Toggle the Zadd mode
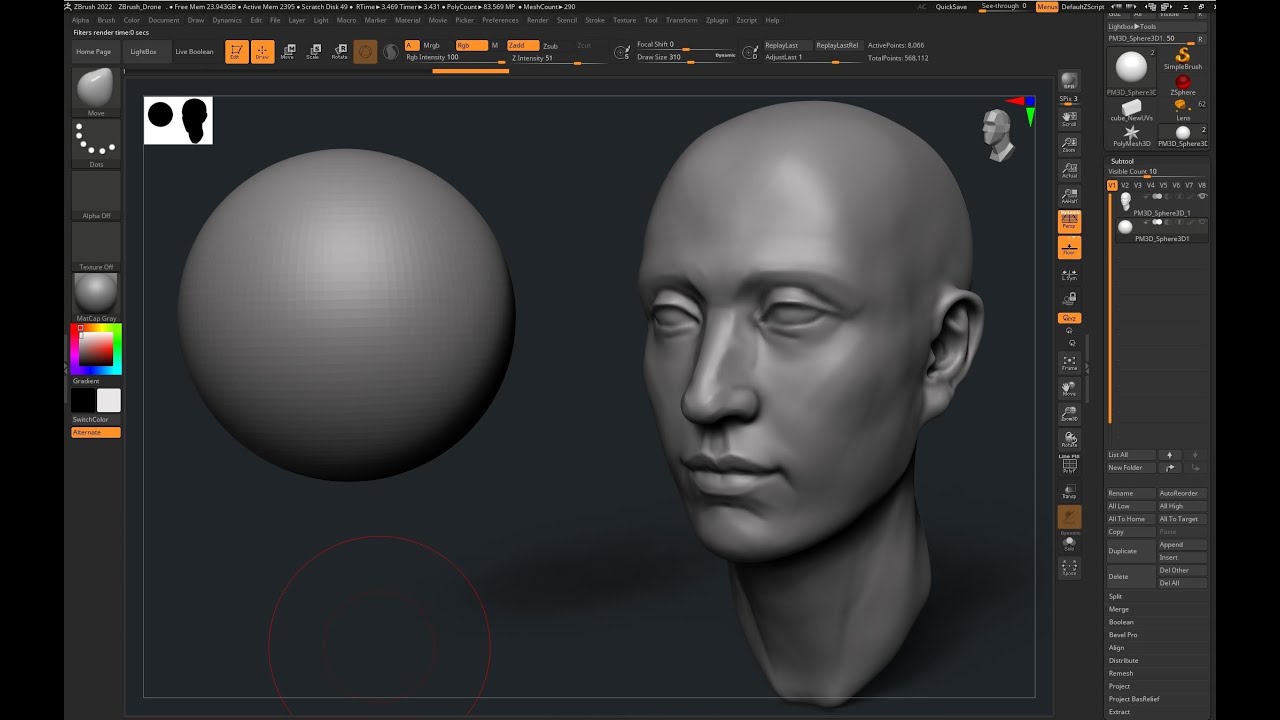This screenshot has height=720, width=1280. coord(523,46)
